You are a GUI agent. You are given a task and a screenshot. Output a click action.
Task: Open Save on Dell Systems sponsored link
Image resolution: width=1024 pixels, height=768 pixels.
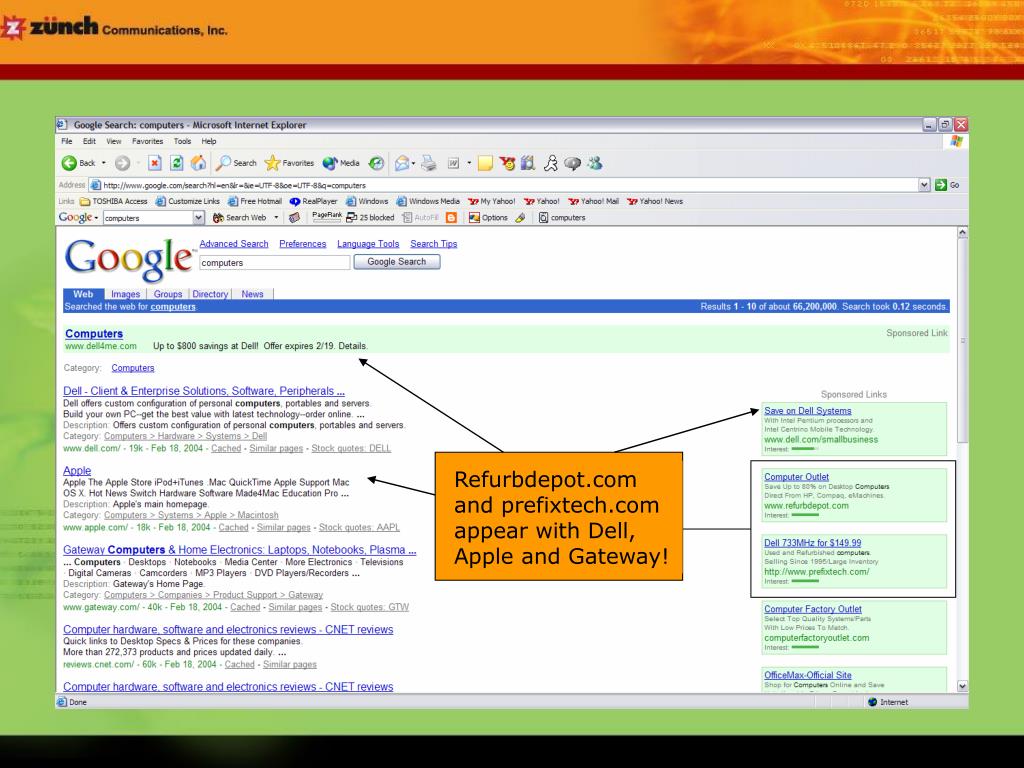(x=808, y=411)
